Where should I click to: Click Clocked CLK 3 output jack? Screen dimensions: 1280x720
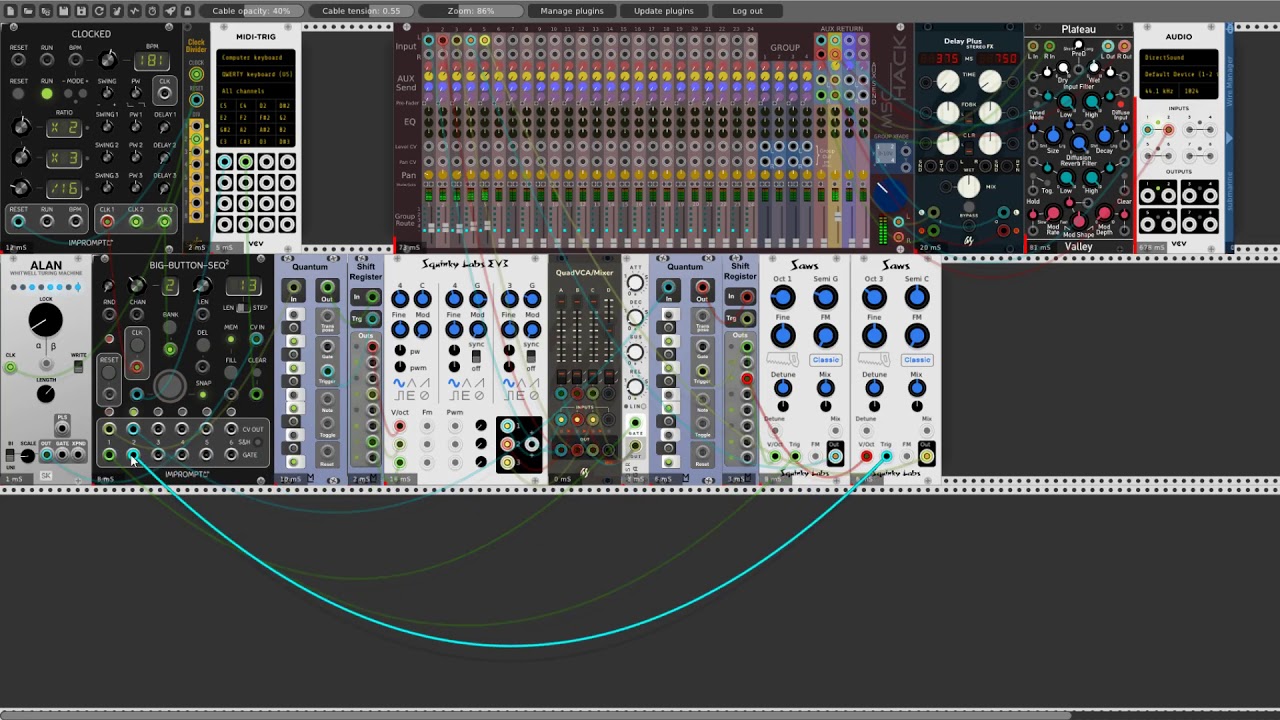(165, 221)
